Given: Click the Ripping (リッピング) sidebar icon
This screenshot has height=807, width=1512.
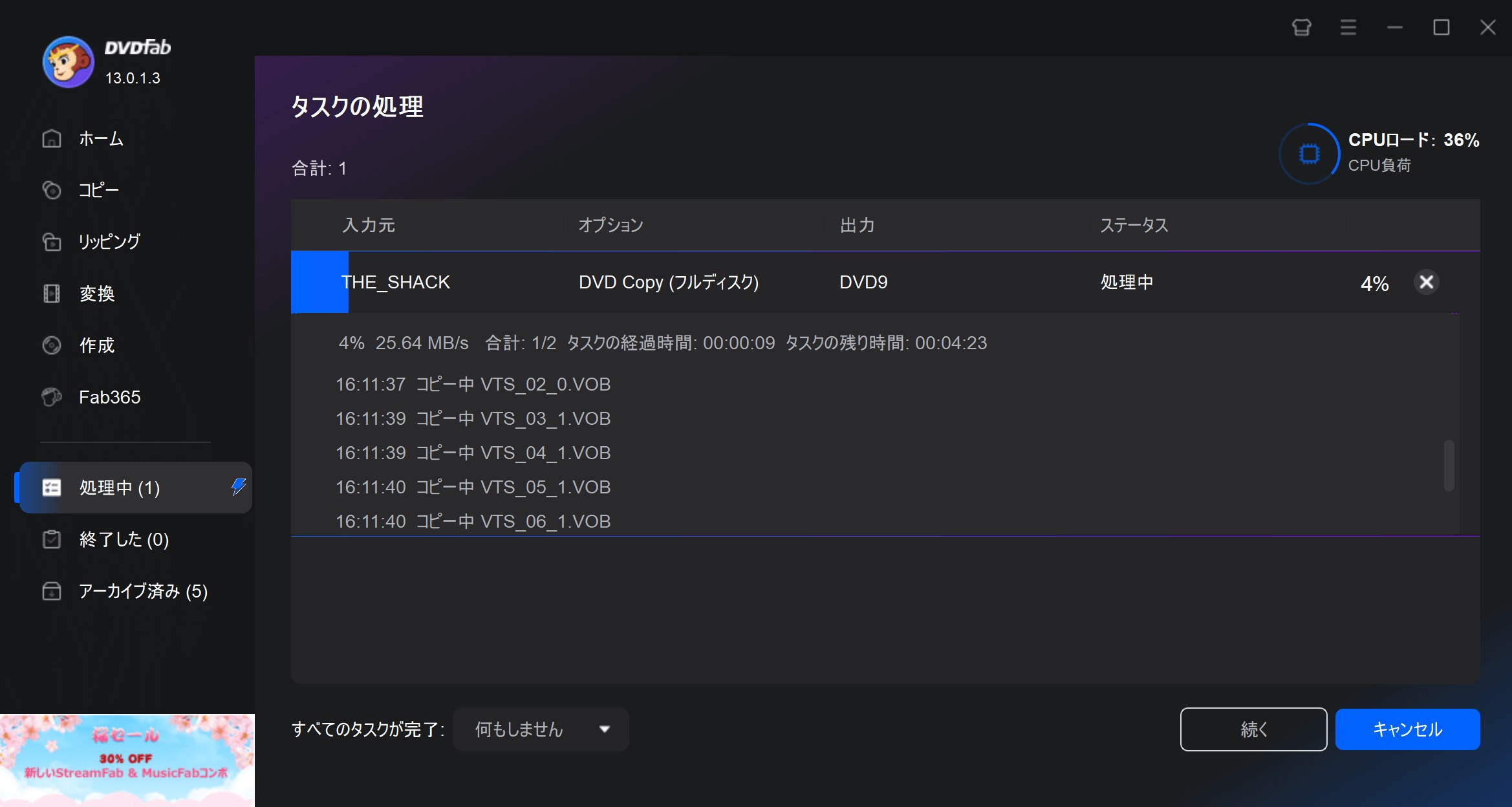Looking at the screenshot, I should 52,241.
